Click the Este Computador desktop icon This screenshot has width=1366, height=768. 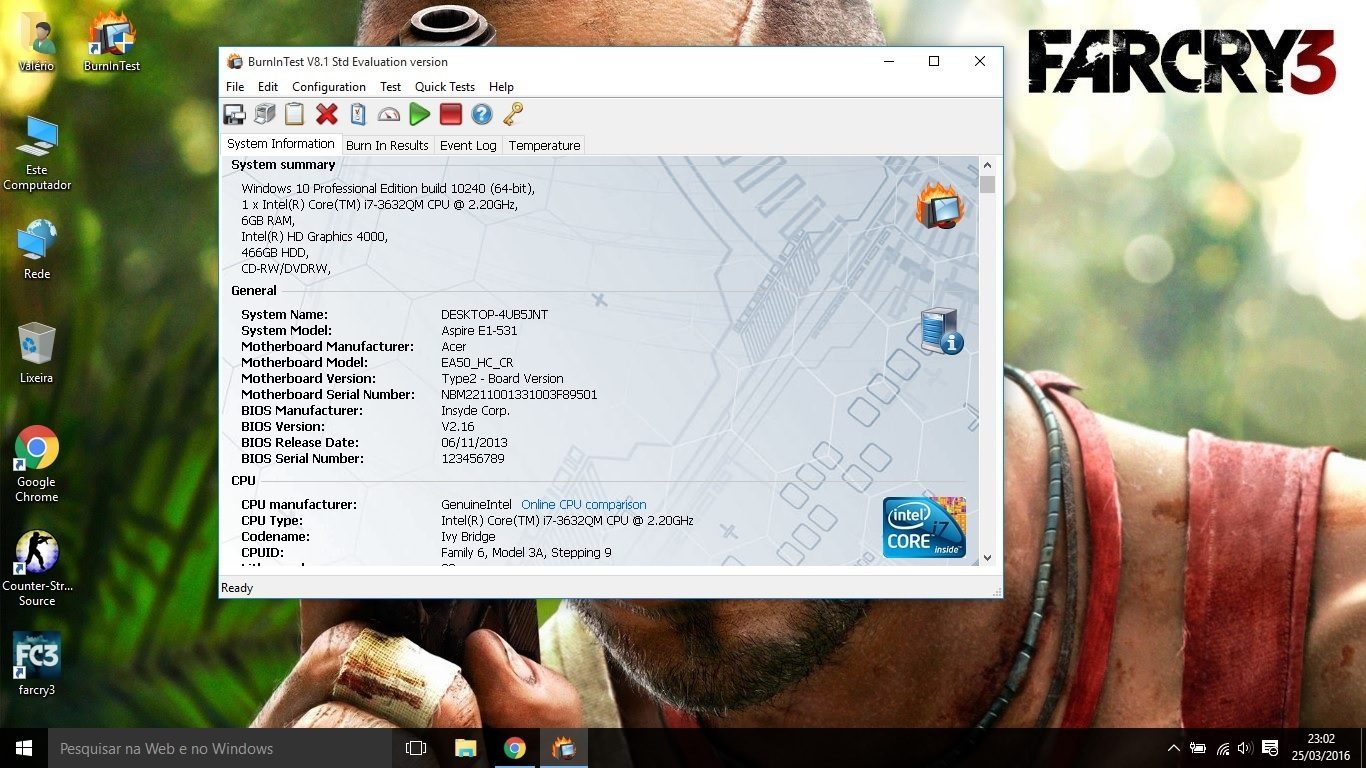coord(37,153)
